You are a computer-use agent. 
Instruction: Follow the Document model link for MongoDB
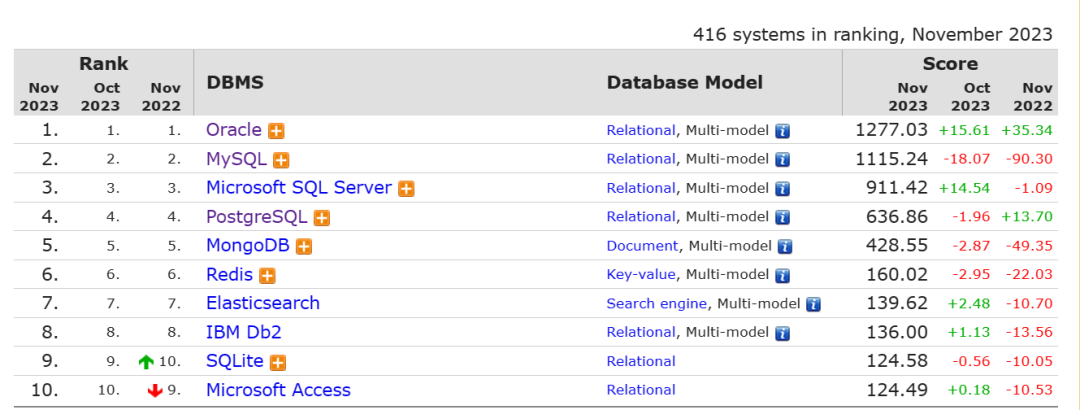(643, 246)
